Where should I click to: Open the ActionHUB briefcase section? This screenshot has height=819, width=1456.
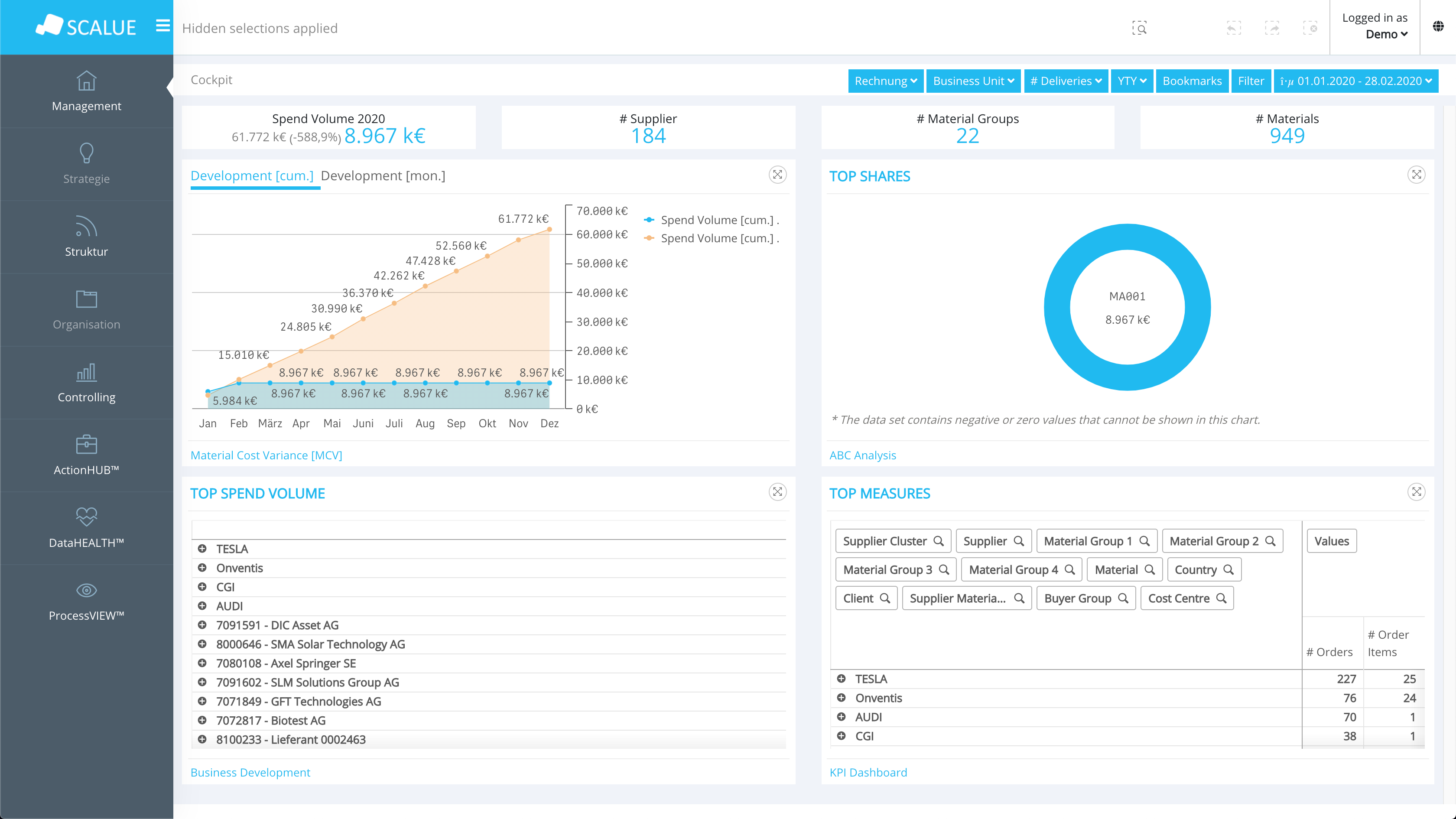tap(87, 444)
